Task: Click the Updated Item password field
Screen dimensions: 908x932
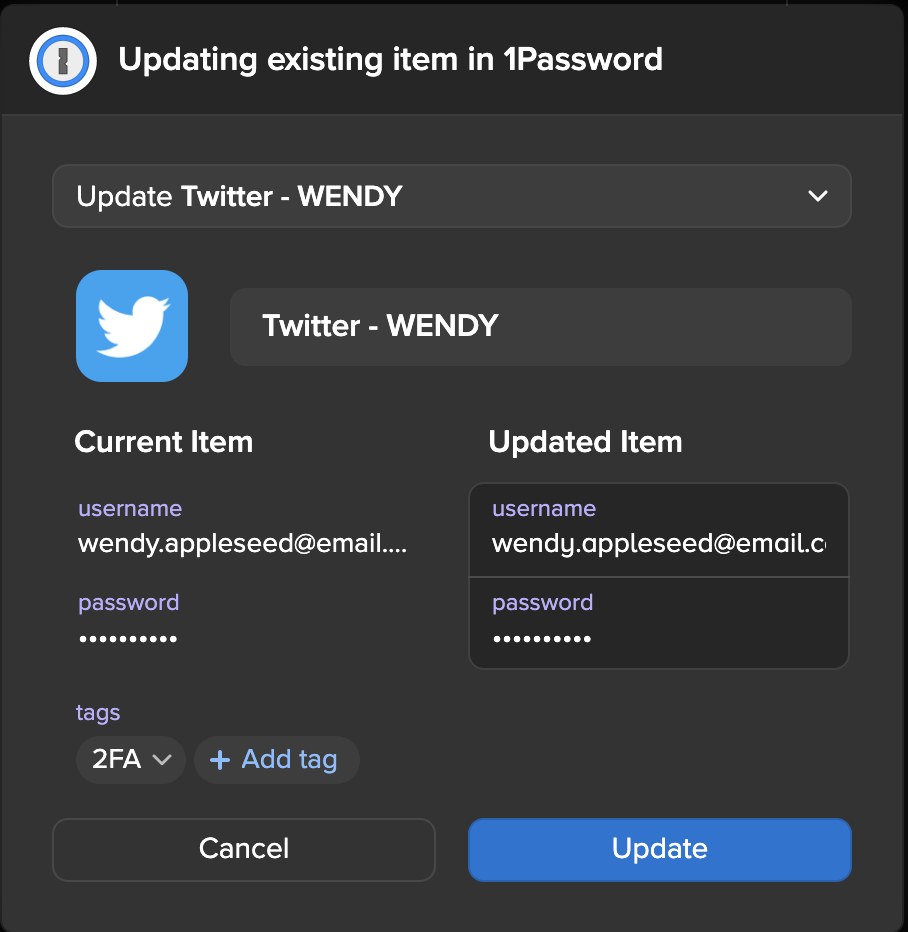Action: pyautogui.click(x=658, y=637)
